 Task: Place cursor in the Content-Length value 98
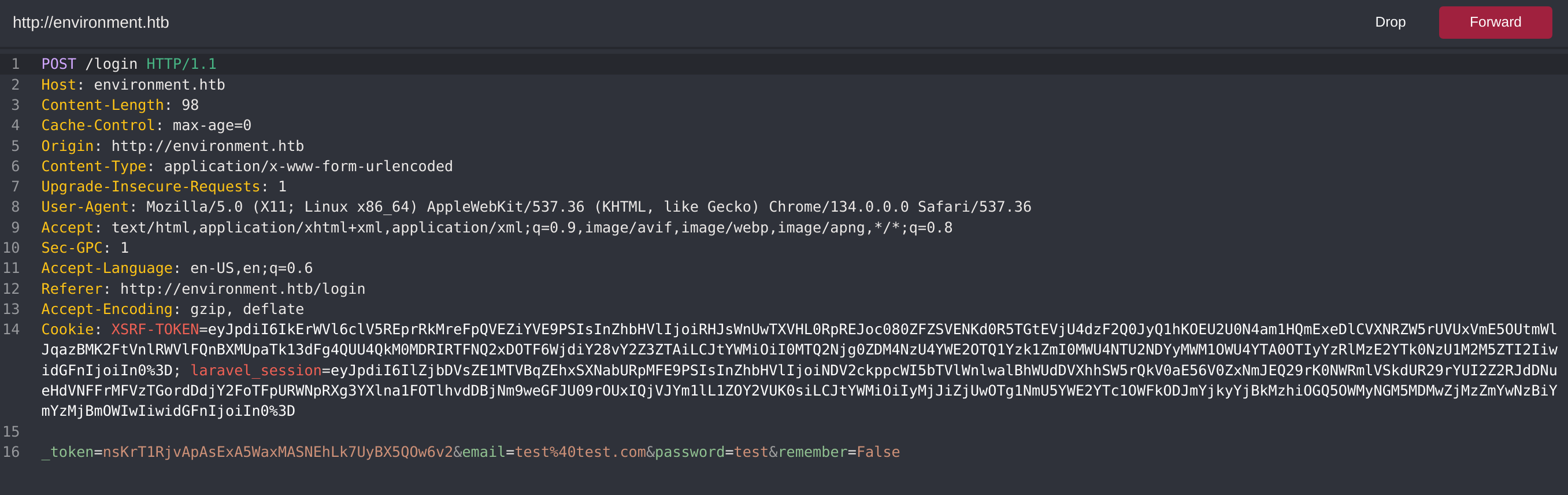[x=190, y=105]
